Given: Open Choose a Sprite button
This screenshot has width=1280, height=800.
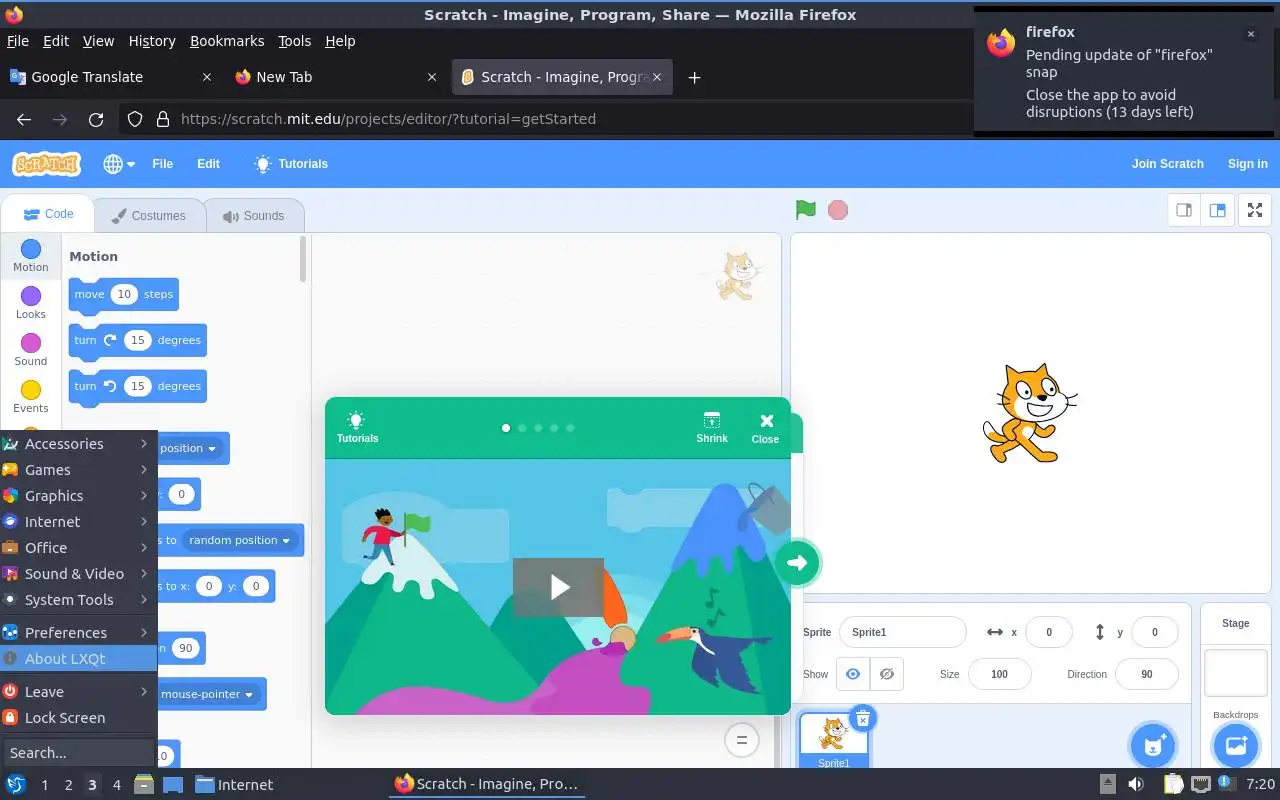Looking at the screenshot, I should [x=1153, y=745].
